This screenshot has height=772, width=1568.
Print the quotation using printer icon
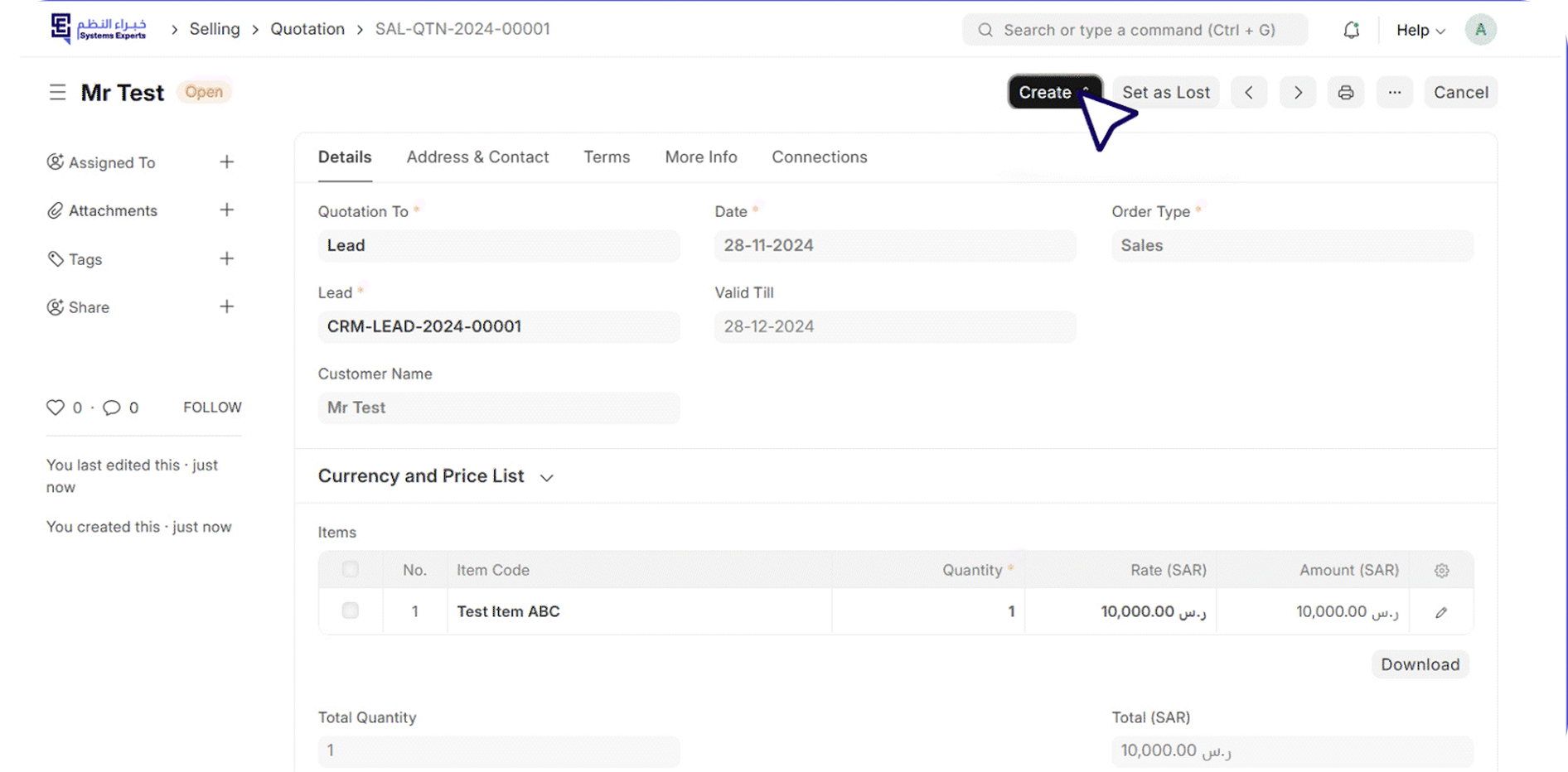[x=1346, y=93]
